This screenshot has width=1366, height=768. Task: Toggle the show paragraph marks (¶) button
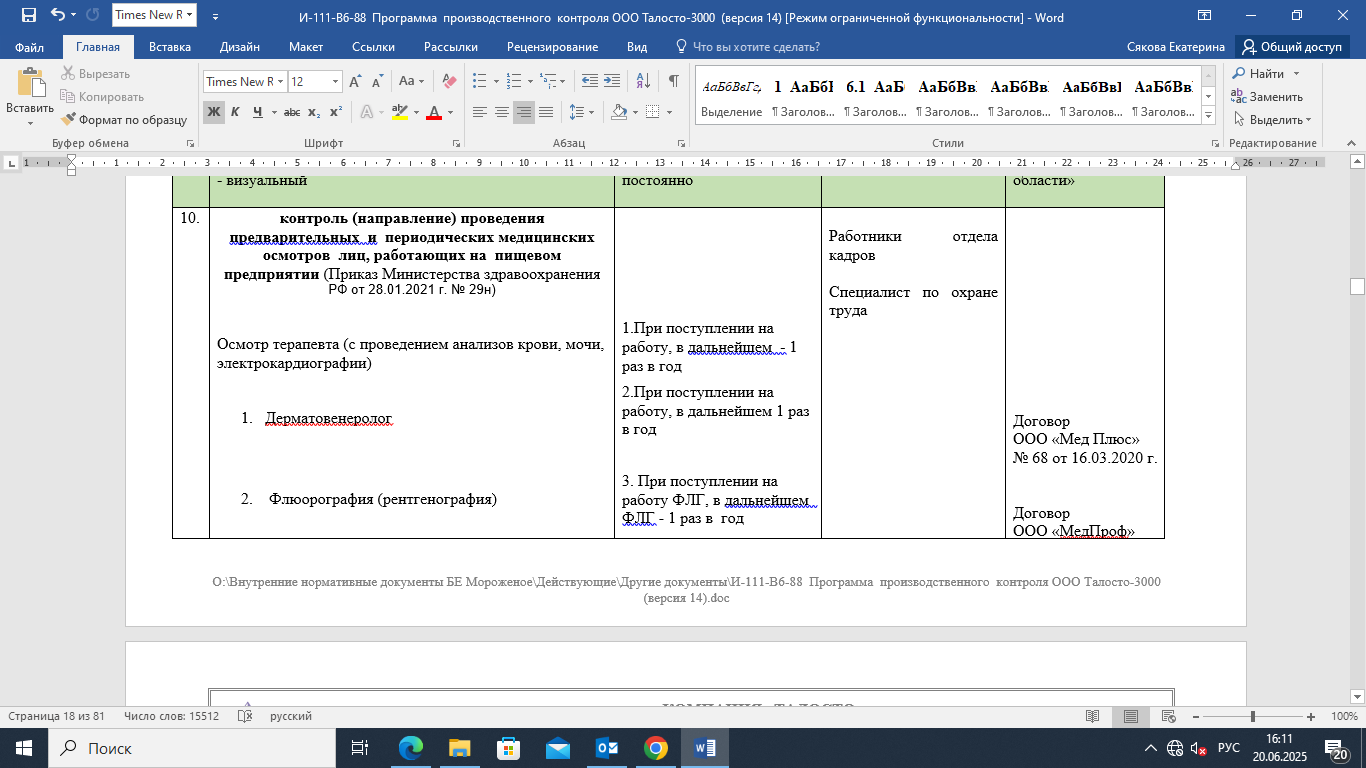(x=673, y=82)
